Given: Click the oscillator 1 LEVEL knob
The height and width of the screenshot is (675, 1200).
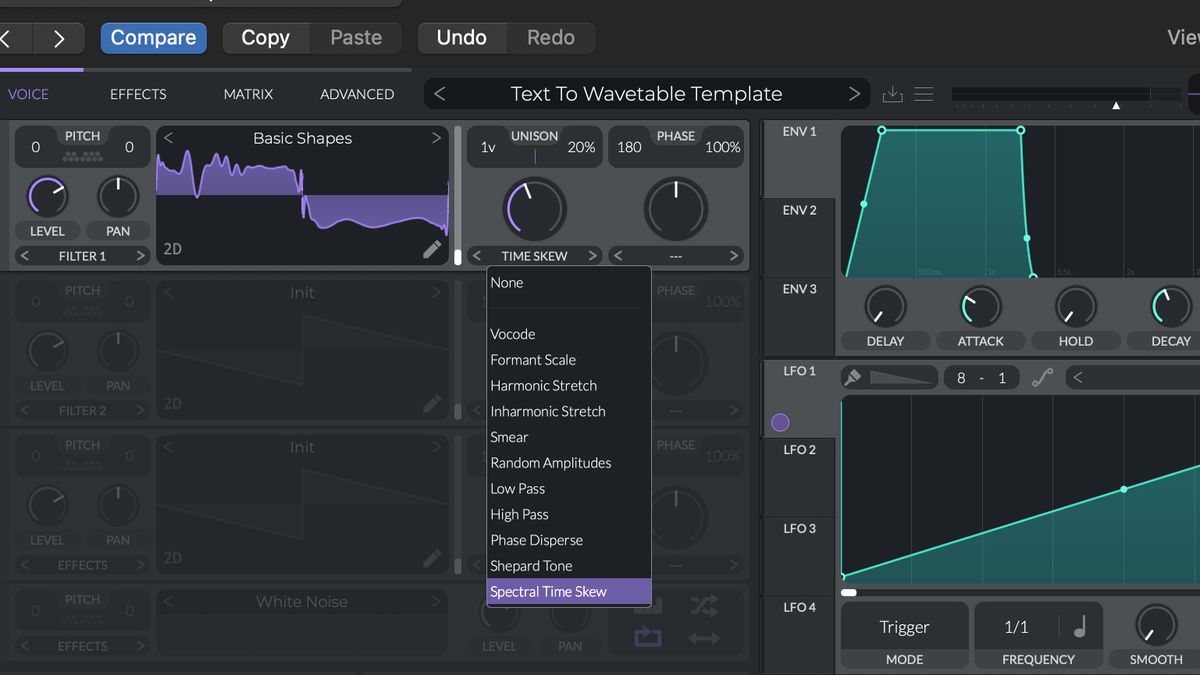Looking at the screenshot, I should point(47,197).
